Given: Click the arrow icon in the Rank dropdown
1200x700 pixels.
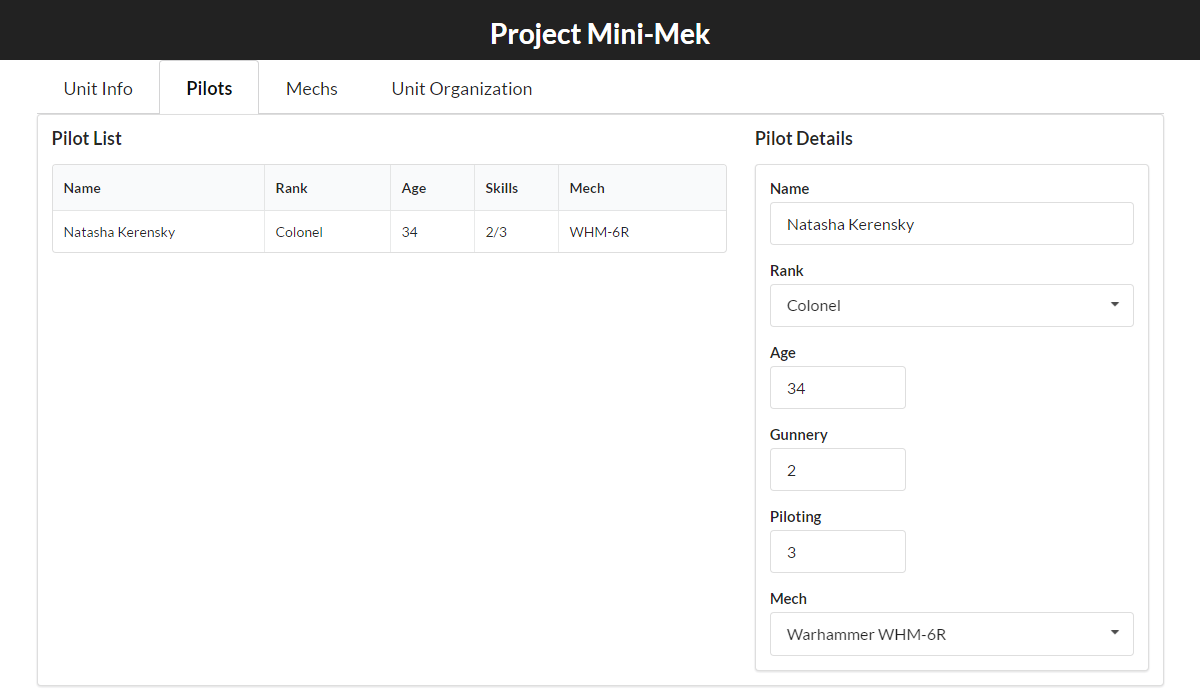Looking at the screenshot, I should 1114,305.
